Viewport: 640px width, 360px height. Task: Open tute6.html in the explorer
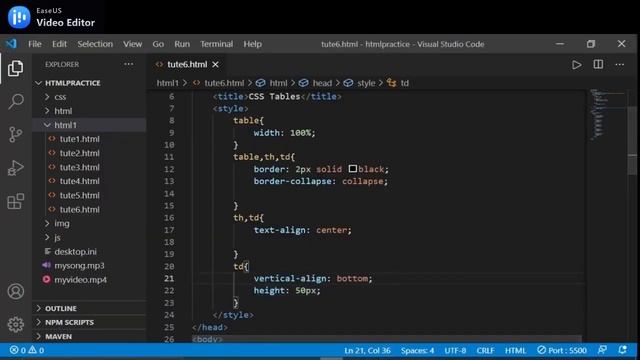[80, 209]
